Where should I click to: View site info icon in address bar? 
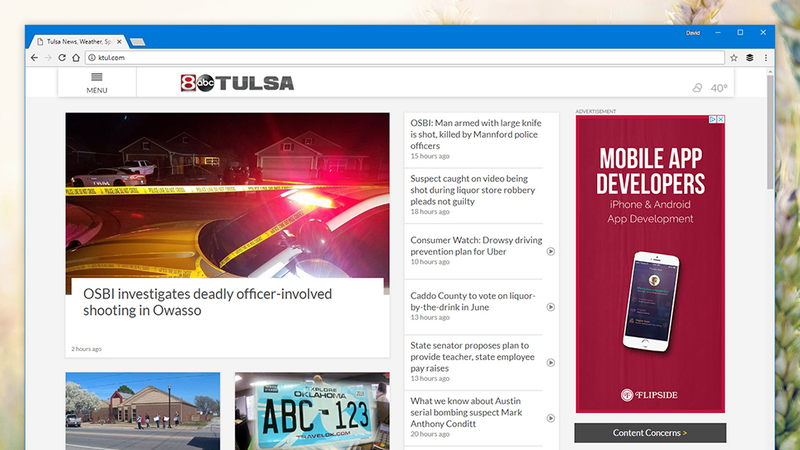pyautogui.click(x=92, y=58)
